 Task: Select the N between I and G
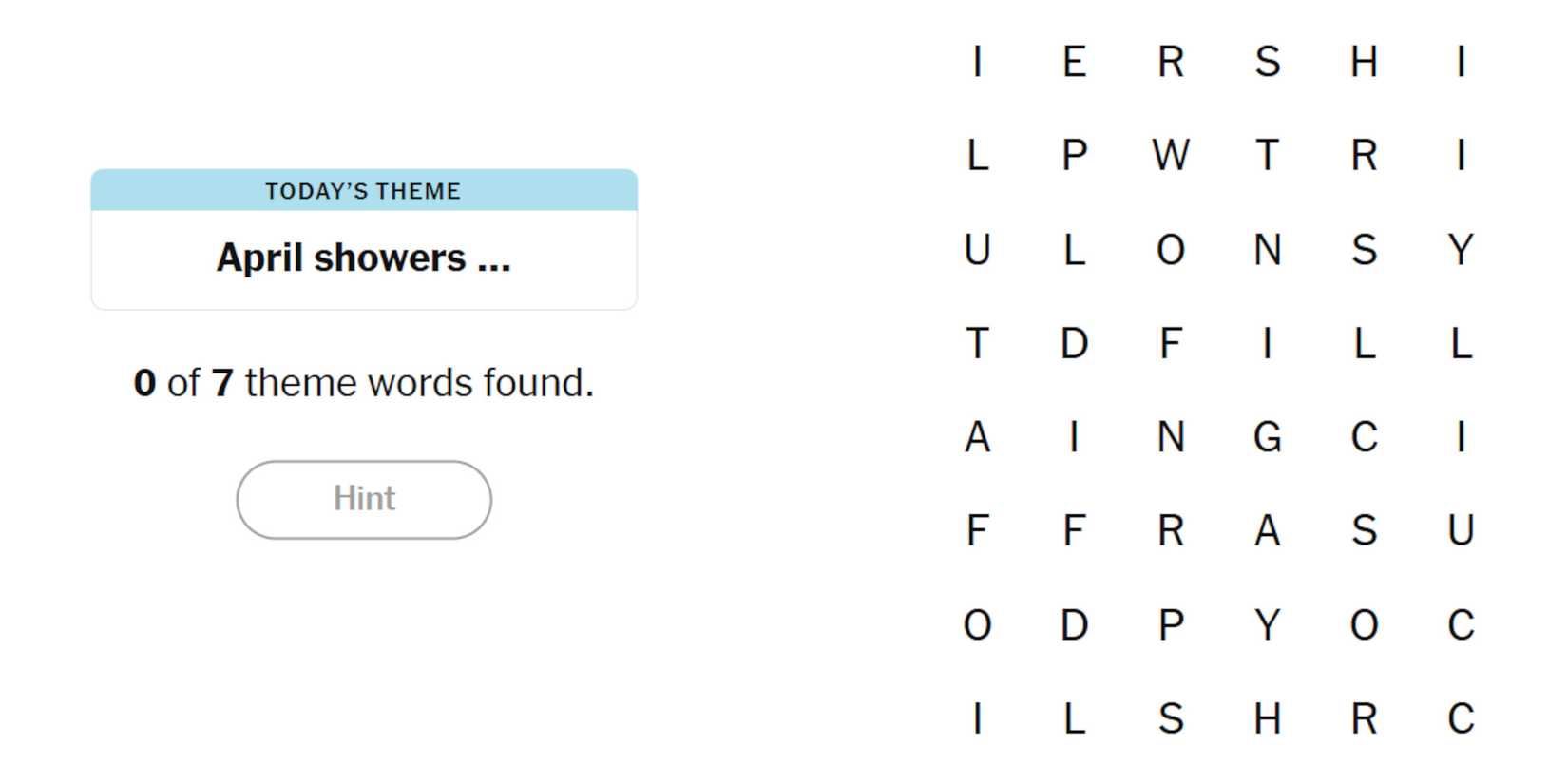[x=1171, y=438]
